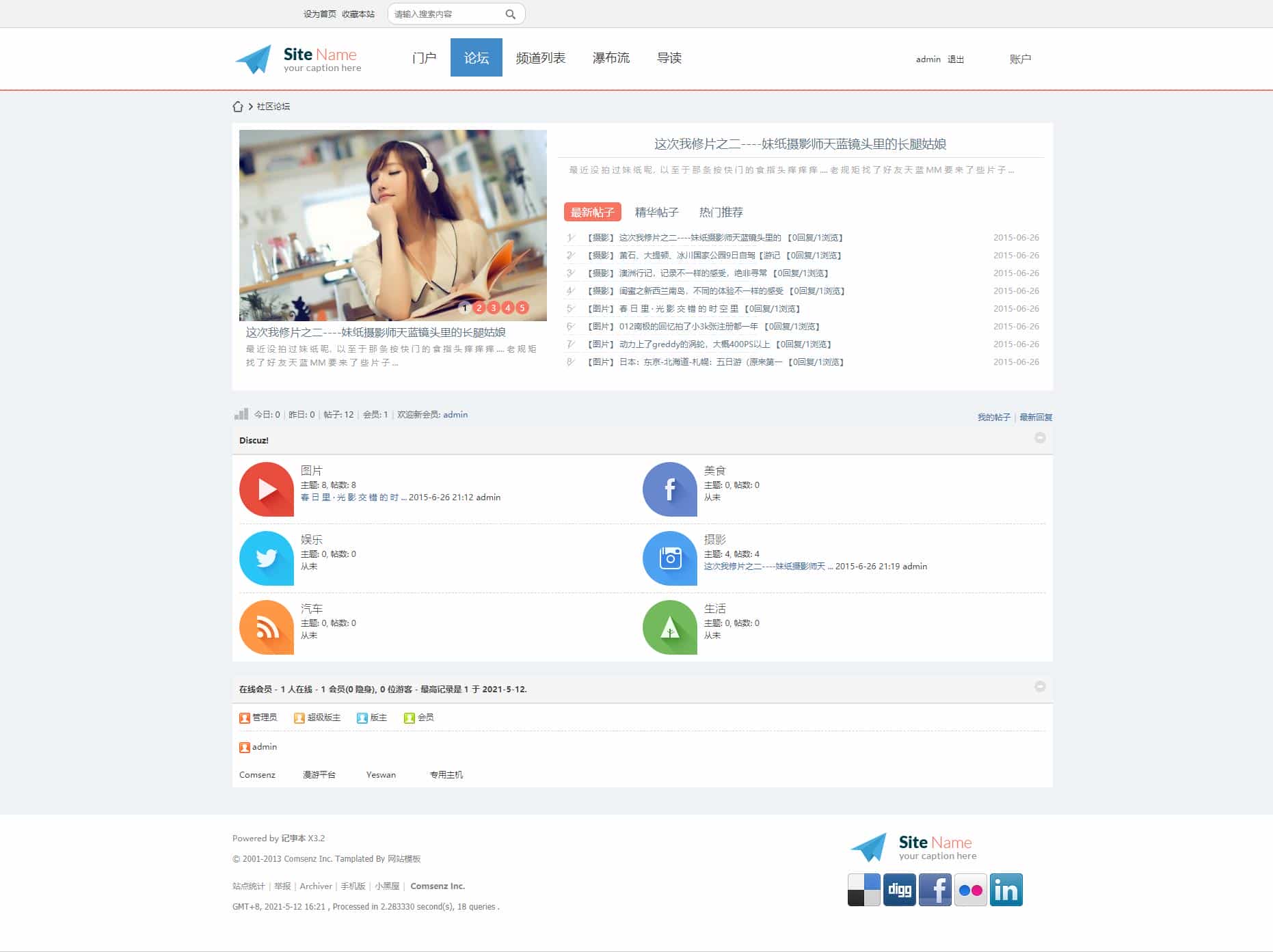Click the 设为首页 link

[320, 14]
